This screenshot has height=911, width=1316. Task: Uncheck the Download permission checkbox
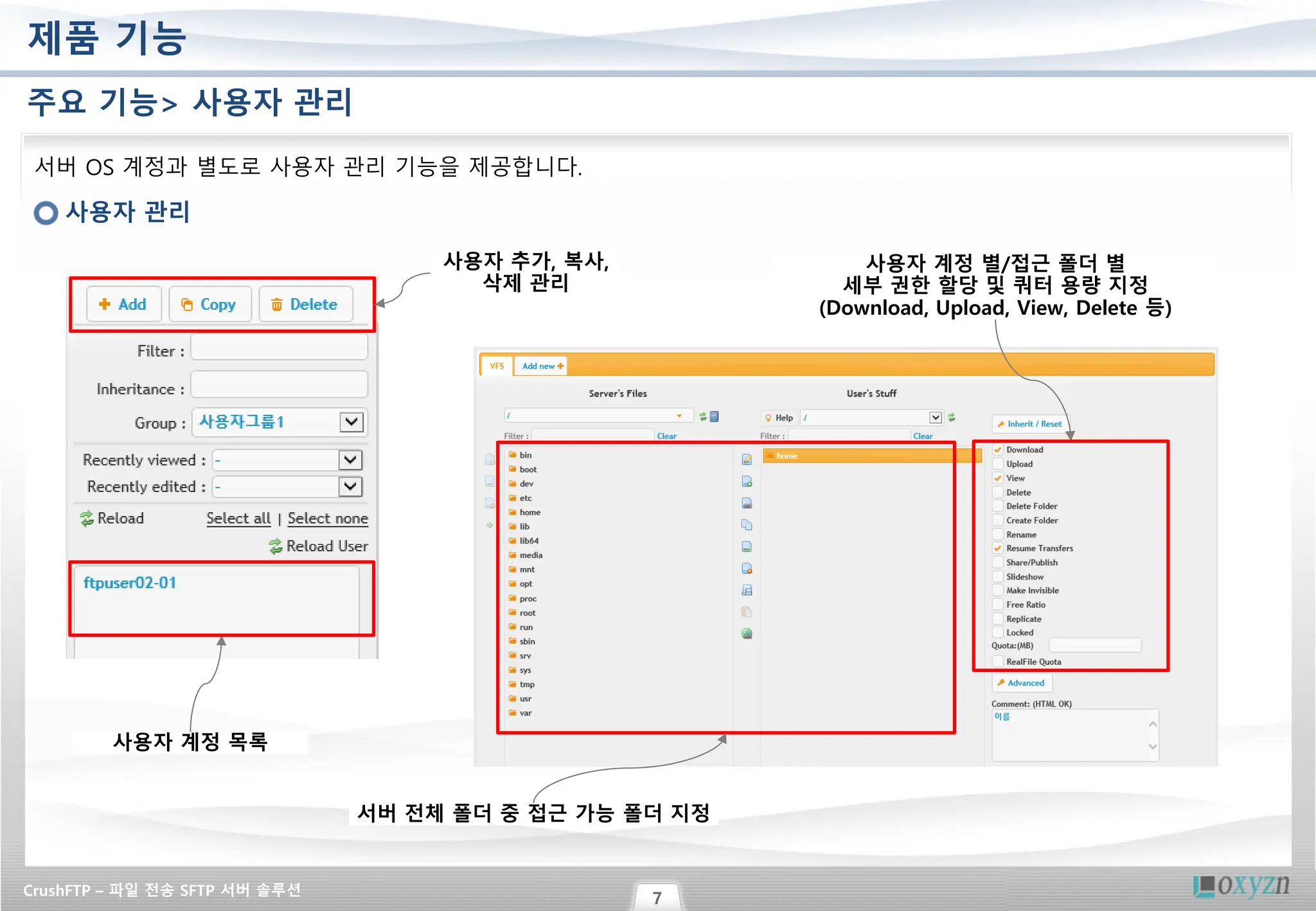(x=998, y=450)
